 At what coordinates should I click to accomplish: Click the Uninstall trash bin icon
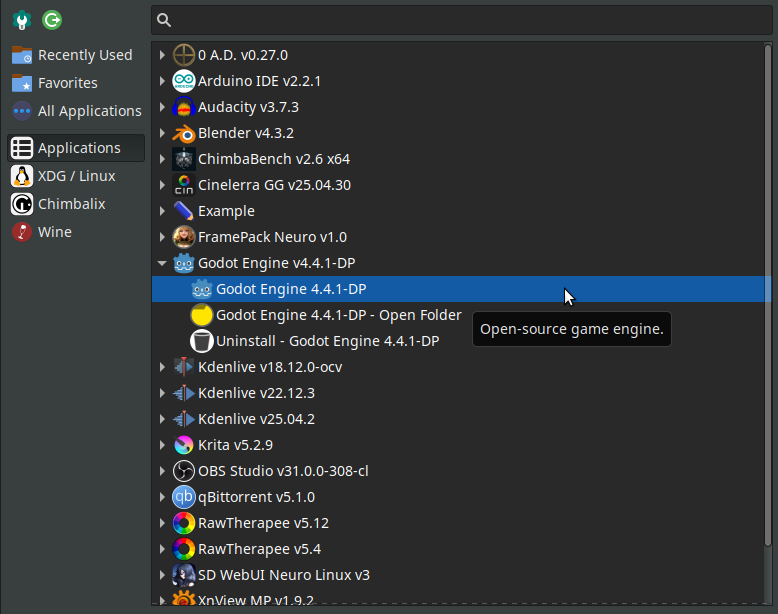pyautogui.click(x=201, y=341)
